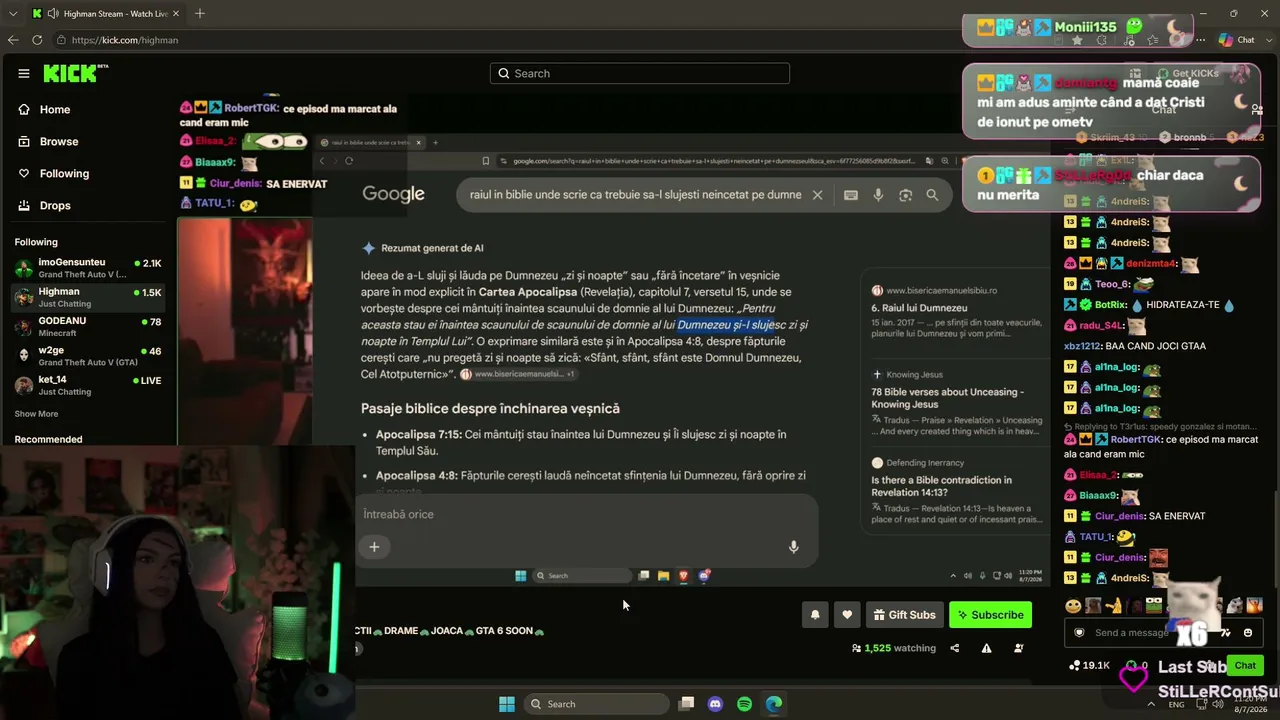Insert the green Pepe frog emote

[x=1153, y=605]
